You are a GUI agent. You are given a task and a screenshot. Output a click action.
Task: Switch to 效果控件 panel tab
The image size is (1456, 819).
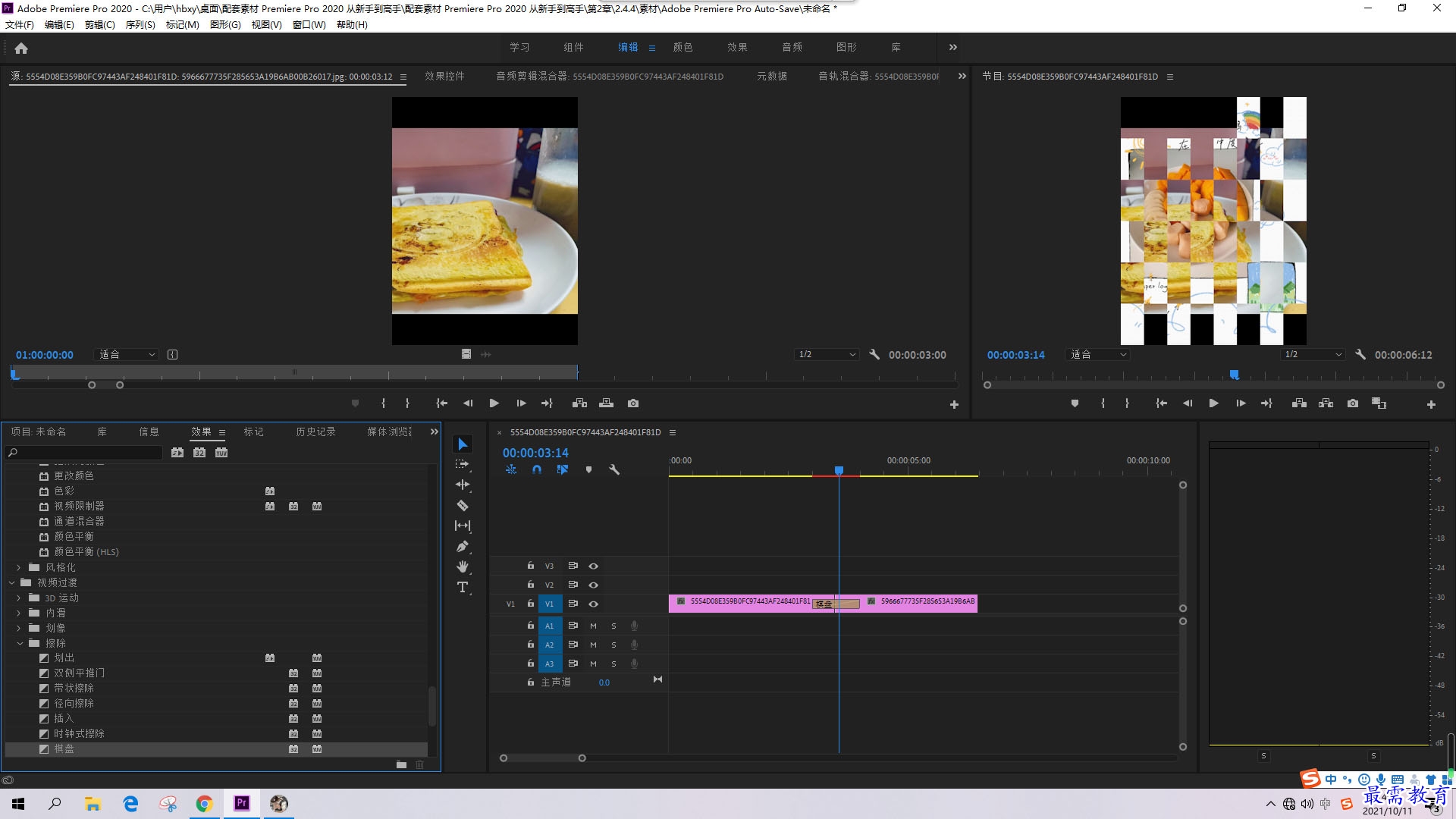[444, 77]
